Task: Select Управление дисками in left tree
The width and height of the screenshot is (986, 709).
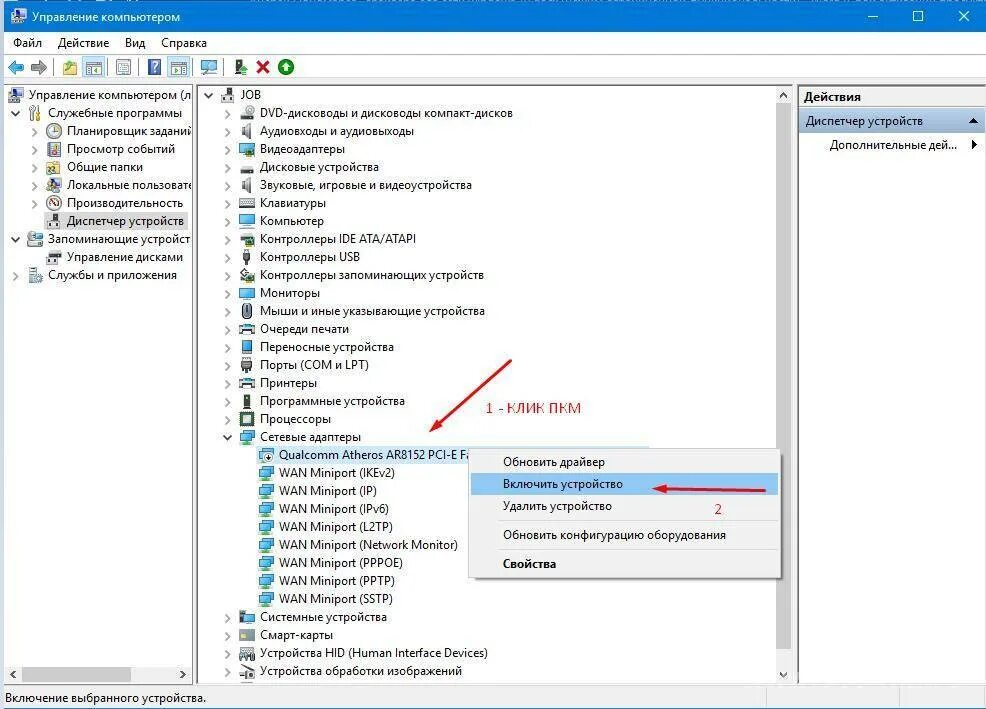Action: pos(125,257)
